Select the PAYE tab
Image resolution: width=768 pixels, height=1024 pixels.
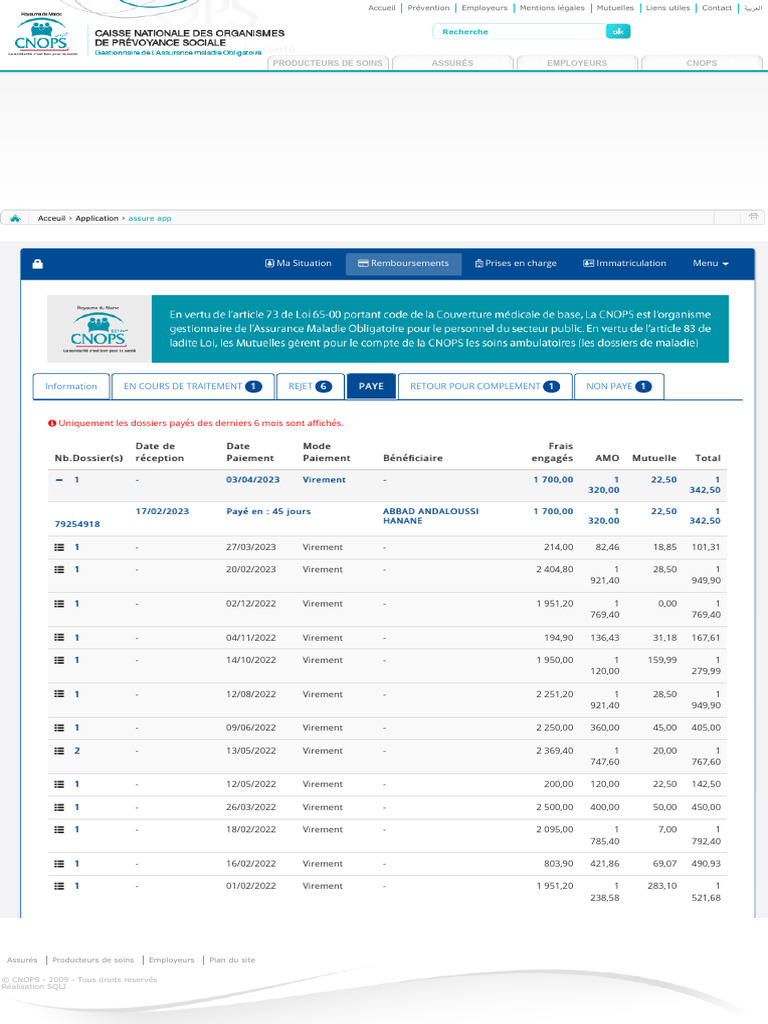[x=371, y=386]
